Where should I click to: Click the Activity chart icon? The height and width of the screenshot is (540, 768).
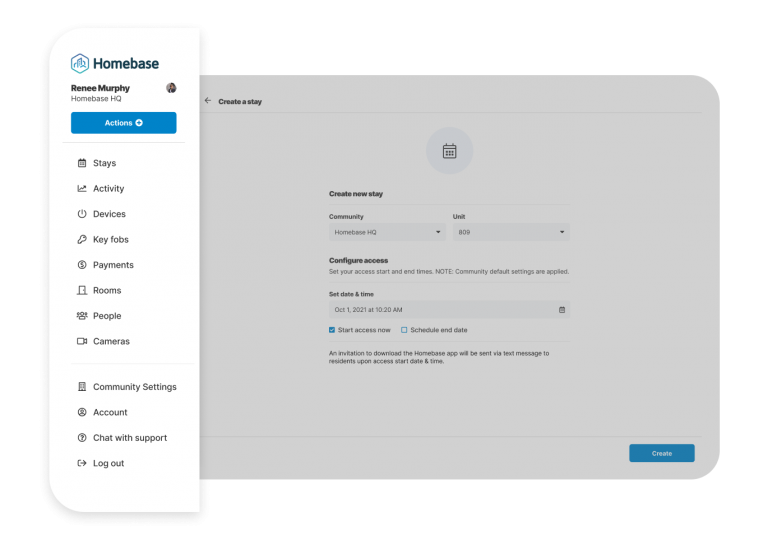tap(82, 189)
